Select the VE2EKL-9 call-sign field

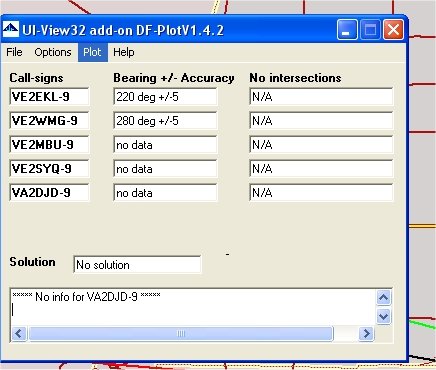(49, 97)
